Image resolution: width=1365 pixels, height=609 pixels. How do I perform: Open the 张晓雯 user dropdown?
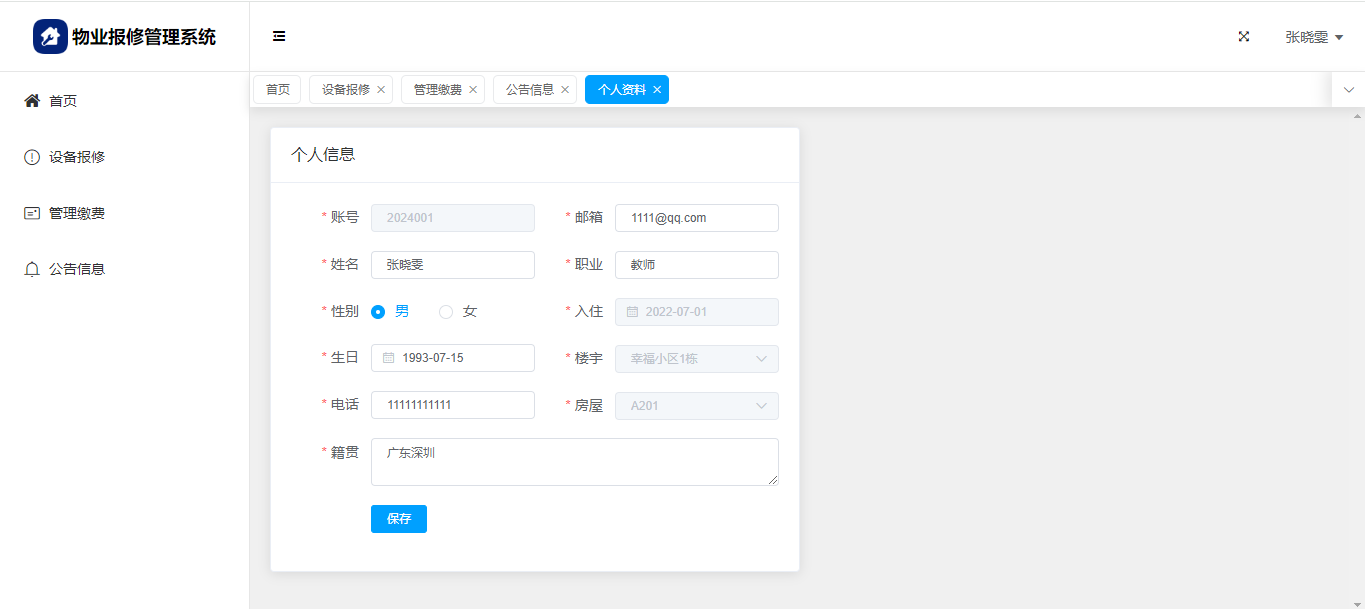pyautogui.click(x=1313, y=37)
